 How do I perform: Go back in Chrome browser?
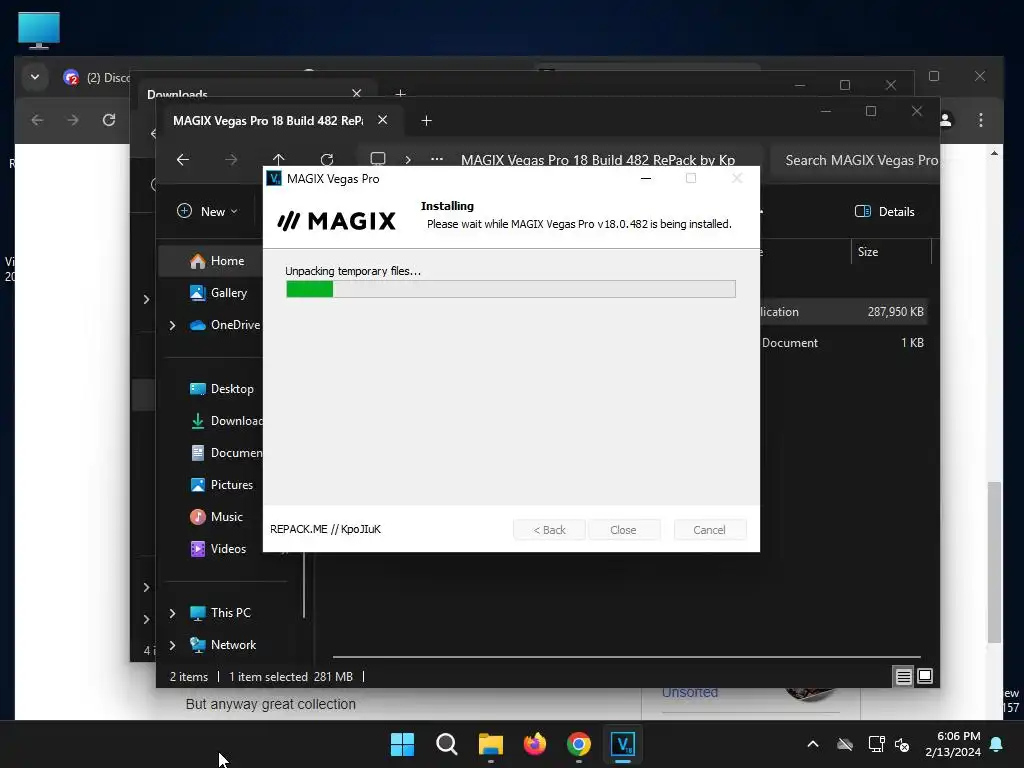coord(37,120)
